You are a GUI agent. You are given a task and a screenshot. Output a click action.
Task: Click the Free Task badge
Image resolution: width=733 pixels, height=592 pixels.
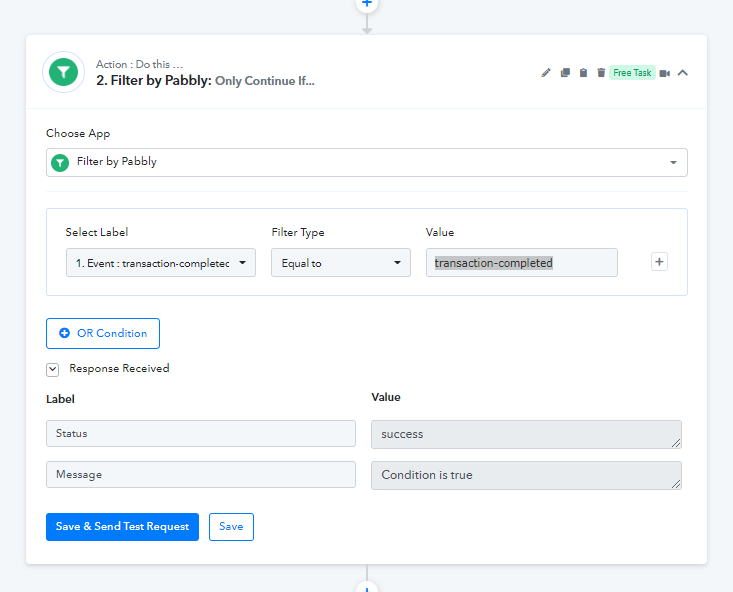[632, 73]
